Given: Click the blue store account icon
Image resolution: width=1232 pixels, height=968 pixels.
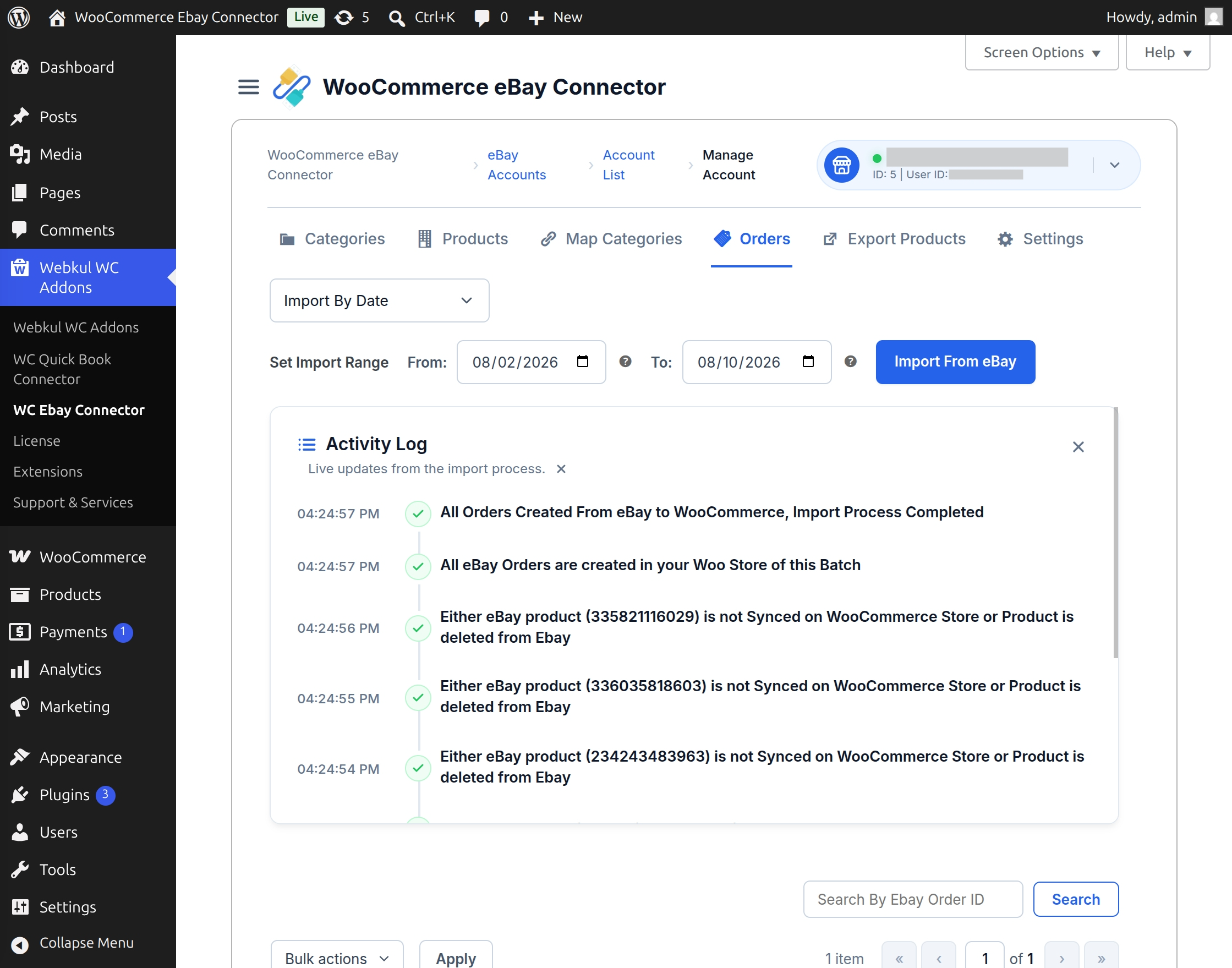Looking at the screenshot, I should click(841, 165).
